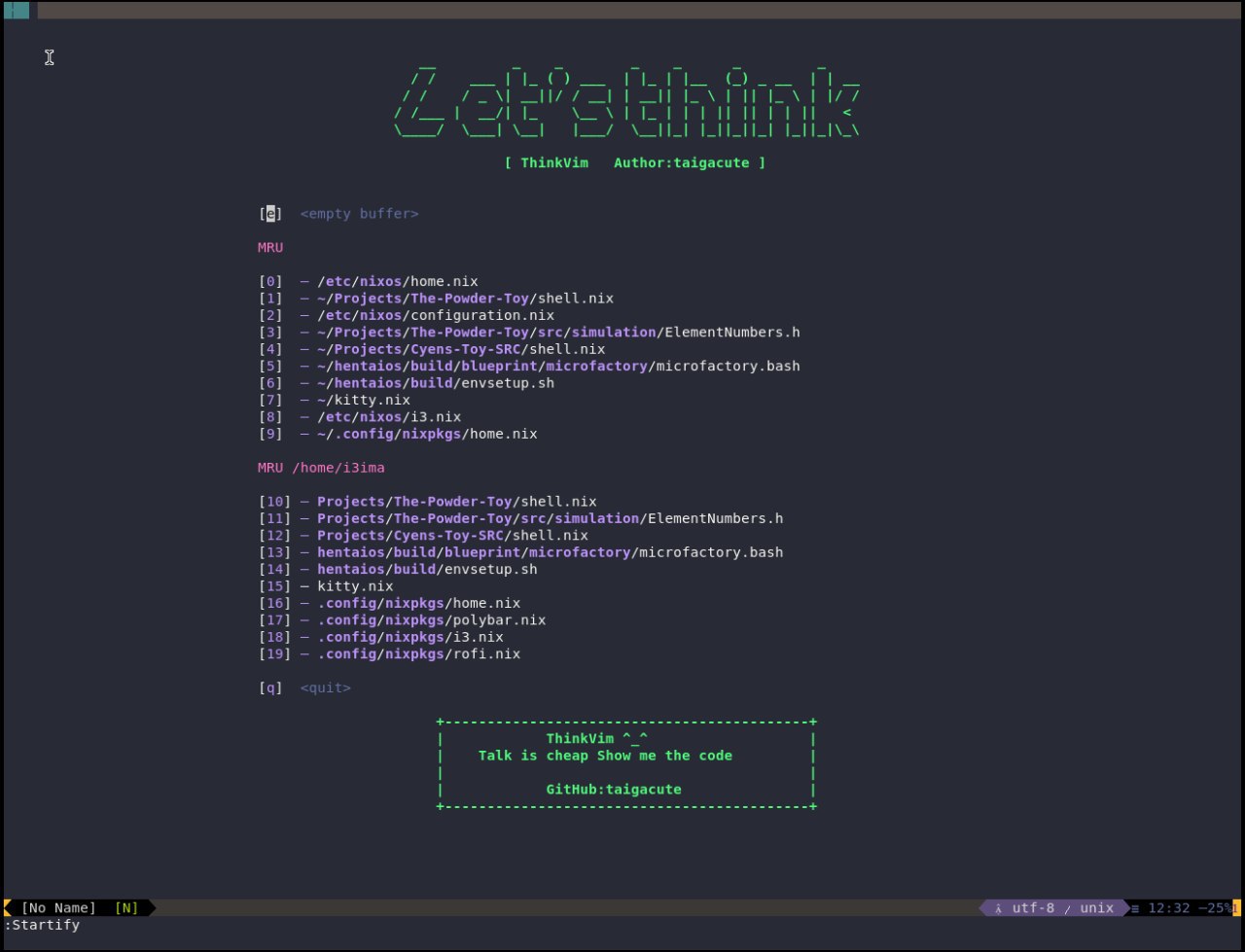Open entry [1] ~/Projects/The-Powder-Toy/shell.nix
1245x952 pixels.
[436, 299]
